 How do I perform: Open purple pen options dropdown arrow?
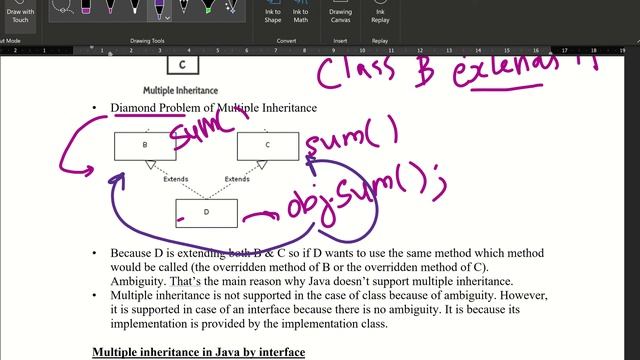[167, 18]
